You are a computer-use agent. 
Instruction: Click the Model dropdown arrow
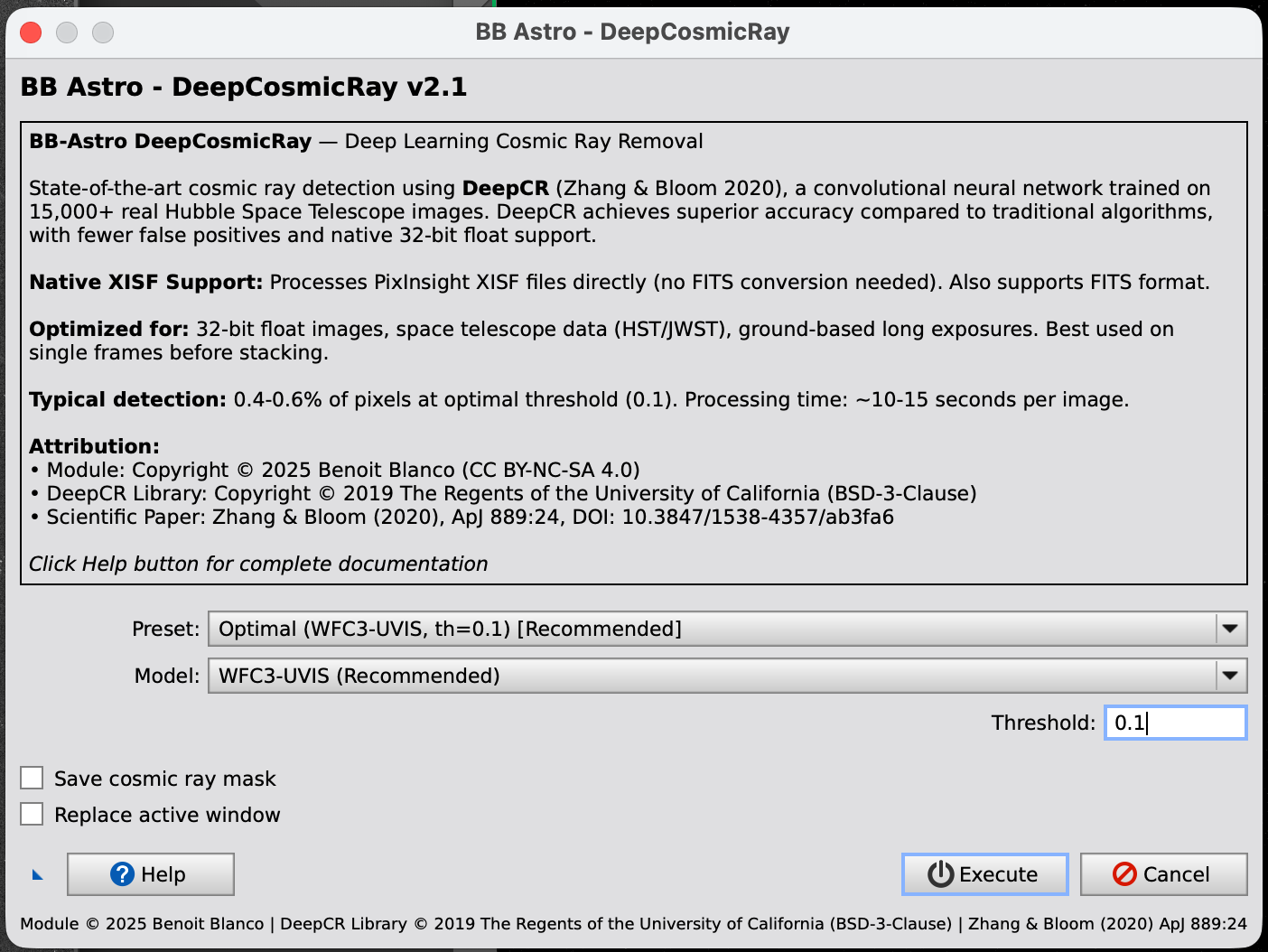pos(1230,676)
